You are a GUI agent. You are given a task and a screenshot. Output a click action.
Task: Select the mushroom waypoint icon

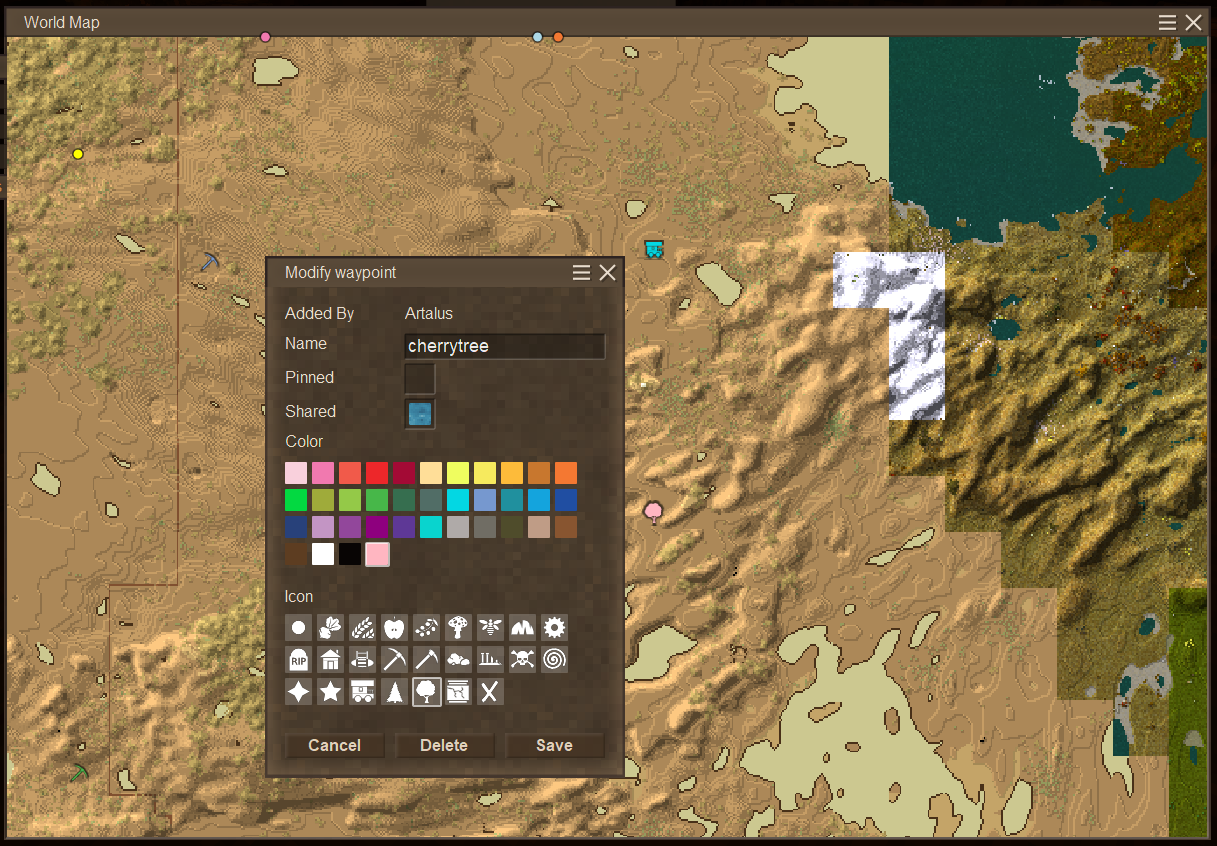click(x=458, y=628)
